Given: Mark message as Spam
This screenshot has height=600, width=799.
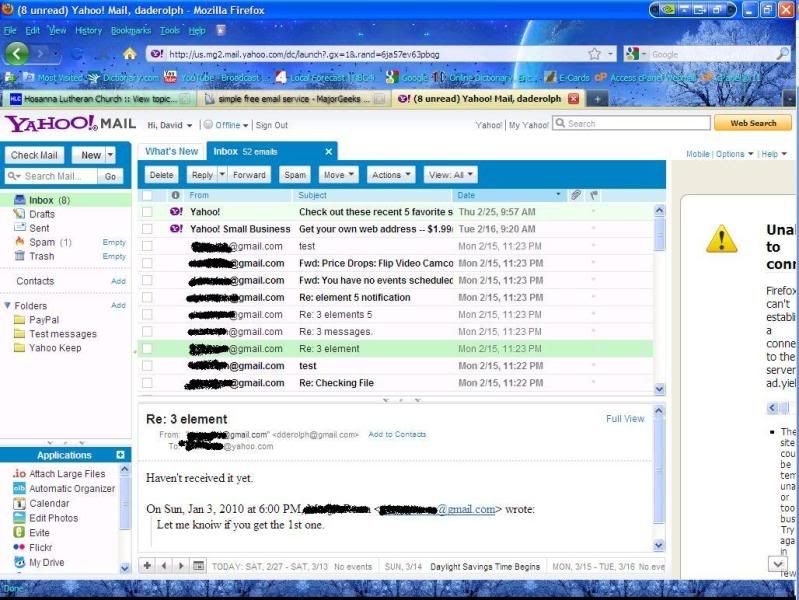Looking at the screenshot, I should (x=295, y=175).
